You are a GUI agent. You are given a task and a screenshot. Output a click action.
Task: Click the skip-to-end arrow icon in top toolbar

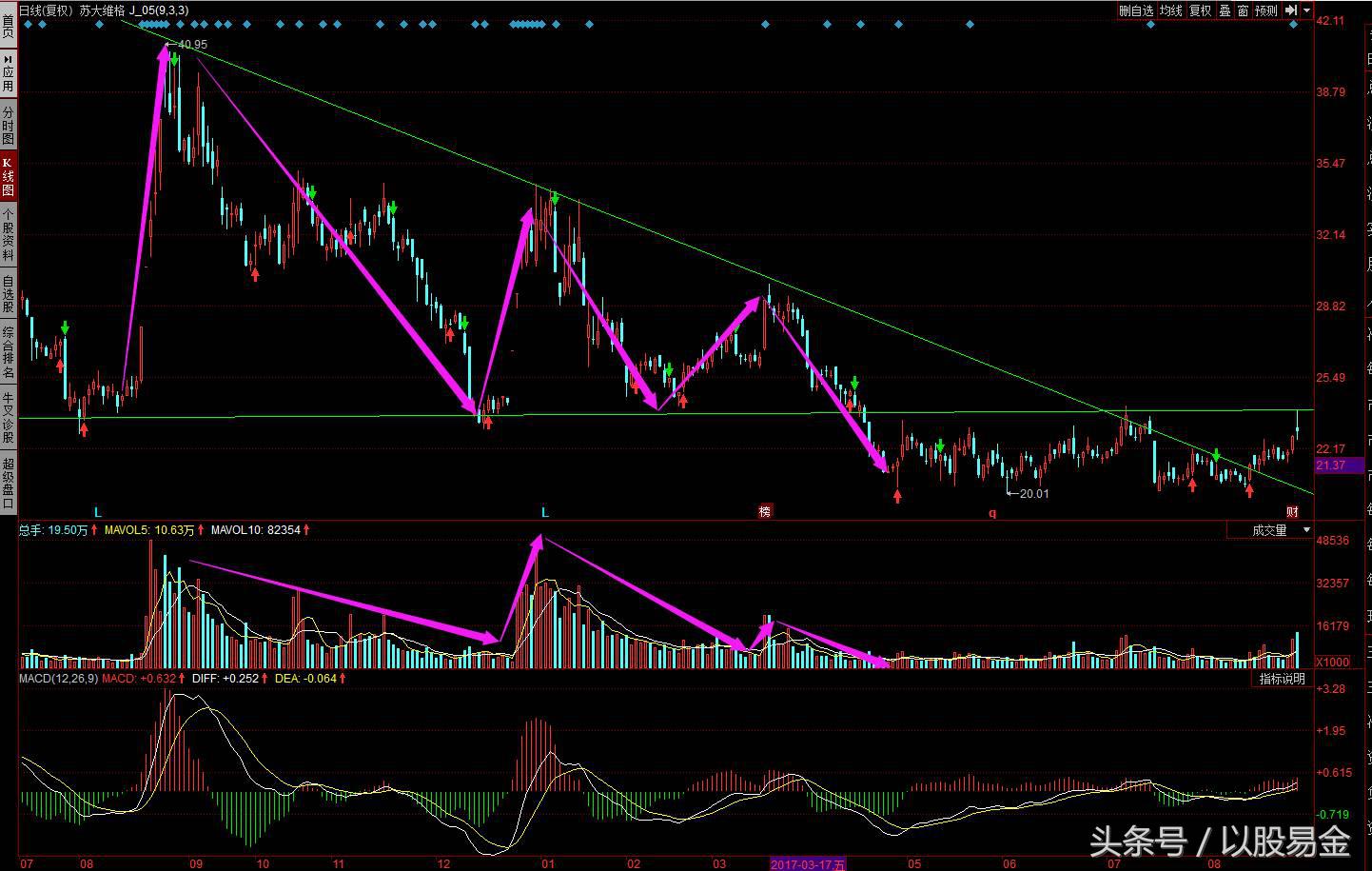[1291, 10]
